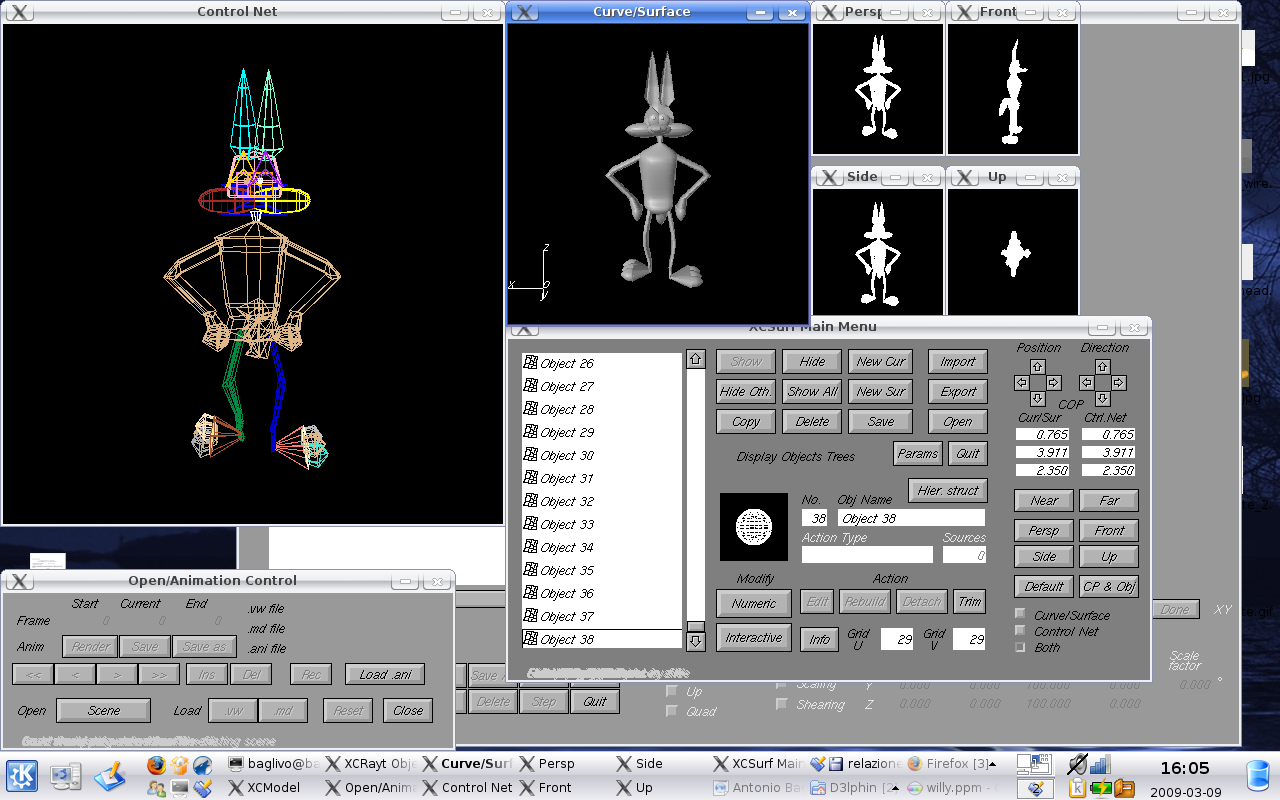Image resolution: width=1280 pixels, height=800 pixels.
Task: Switch to XCRayt taskbar entry
Action: coord(371,763)
